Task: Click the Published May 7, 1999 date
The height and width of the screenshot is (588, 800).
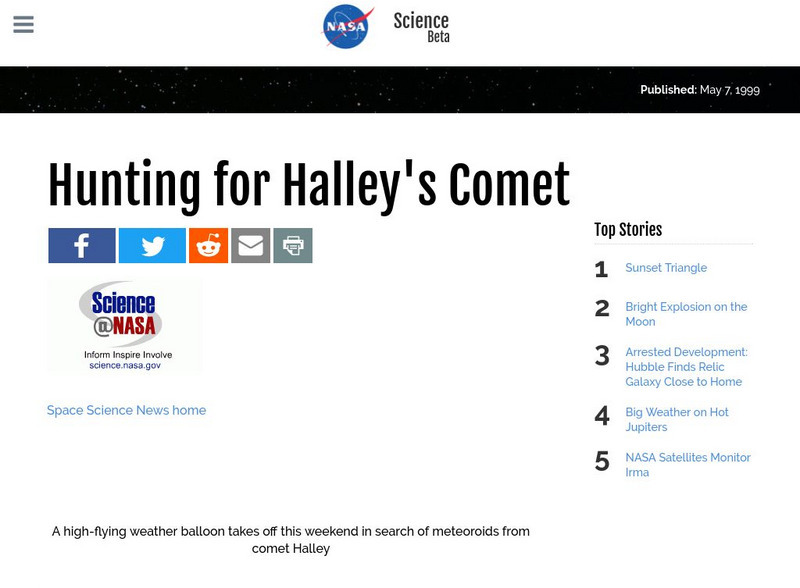Action: (700, 90)
